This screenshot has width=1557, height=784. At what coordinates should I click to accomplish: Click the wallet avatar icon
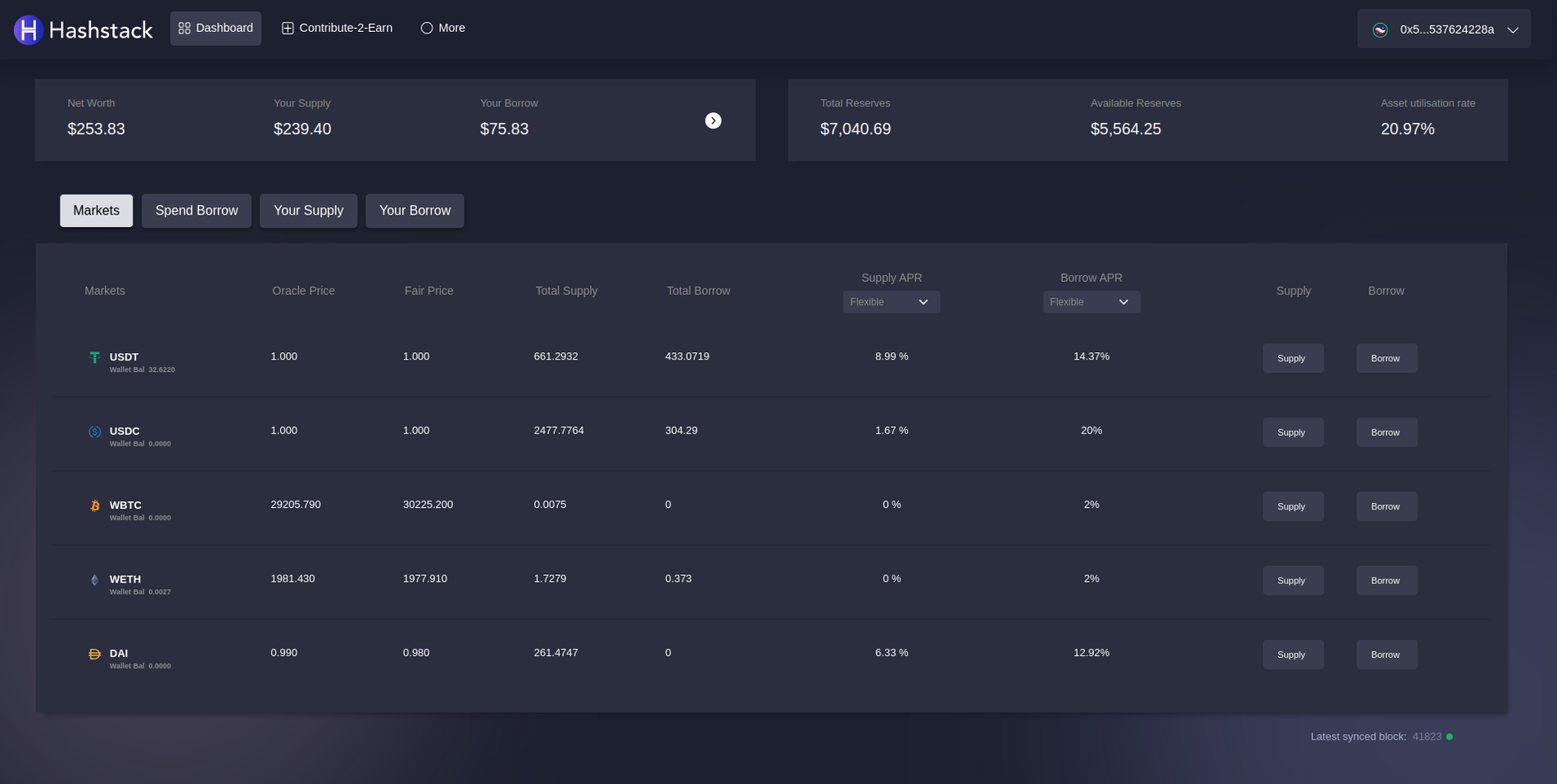coord(1380,29)
